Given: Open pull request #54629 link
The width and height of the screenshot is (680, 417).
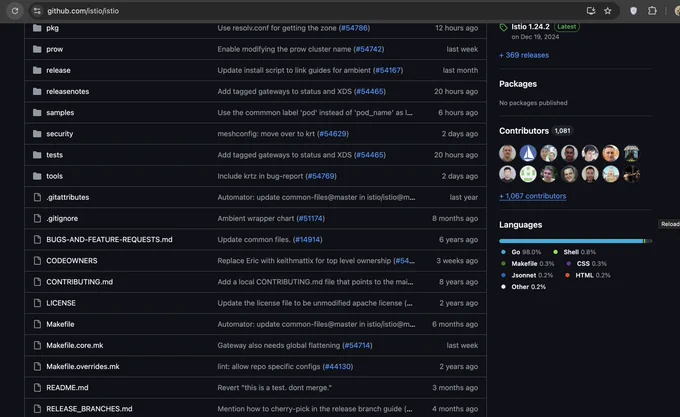Looking at the screenshot, I should [333, 134].
